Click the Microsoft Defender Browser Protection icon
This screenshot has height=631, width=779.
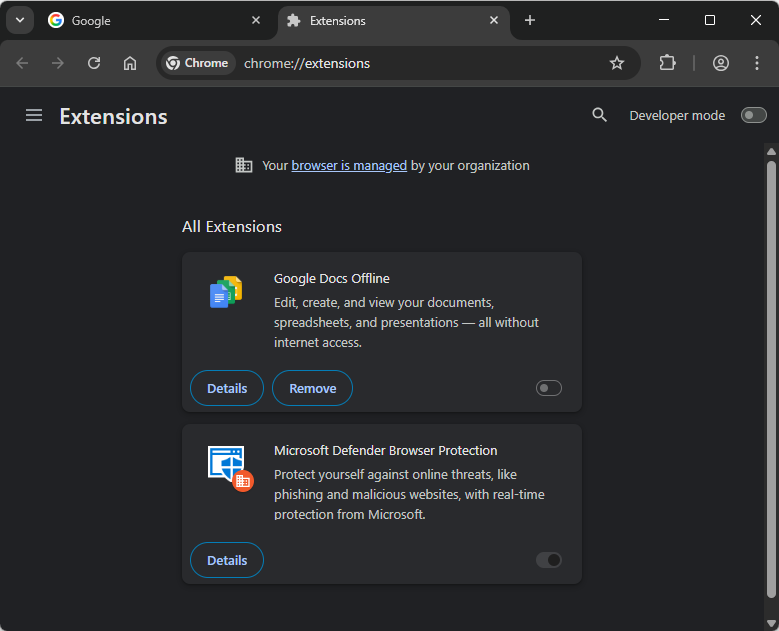coord(231,468)
